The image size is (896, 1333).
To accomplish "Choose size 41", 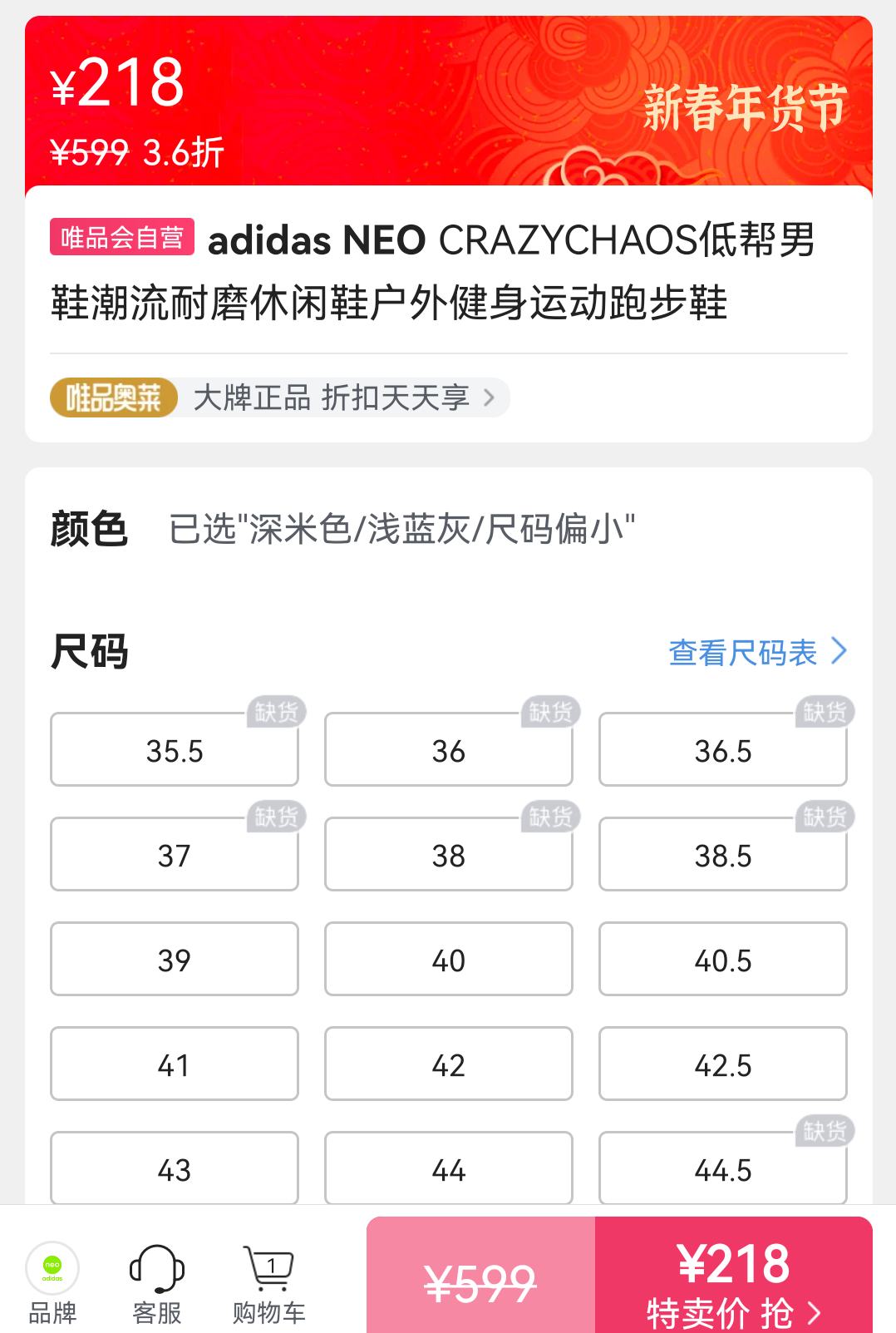I will click(x=175, y=1064).
